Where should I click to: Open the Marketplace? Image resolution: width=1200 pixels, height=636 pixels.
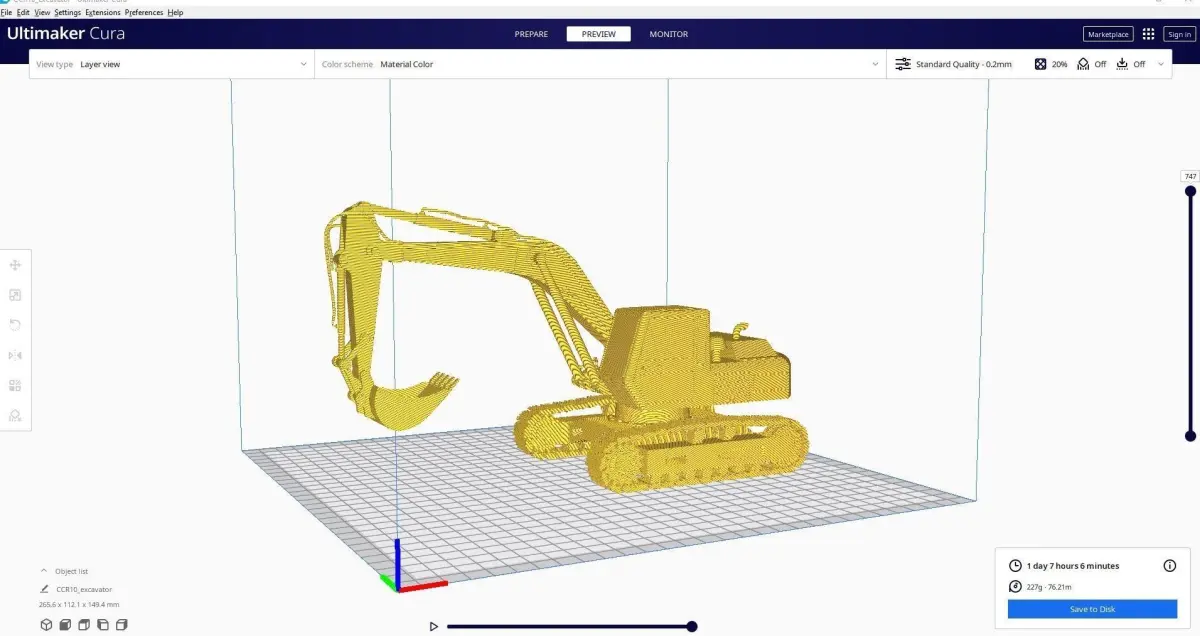pyautogui.click(x=1108, y=34)
